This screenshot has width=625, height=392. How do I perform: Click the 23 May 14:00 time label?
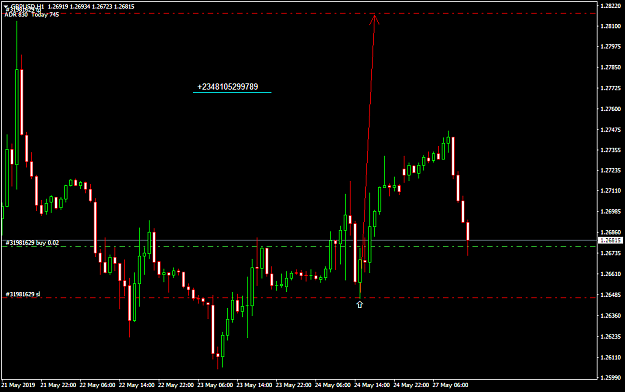254,385
